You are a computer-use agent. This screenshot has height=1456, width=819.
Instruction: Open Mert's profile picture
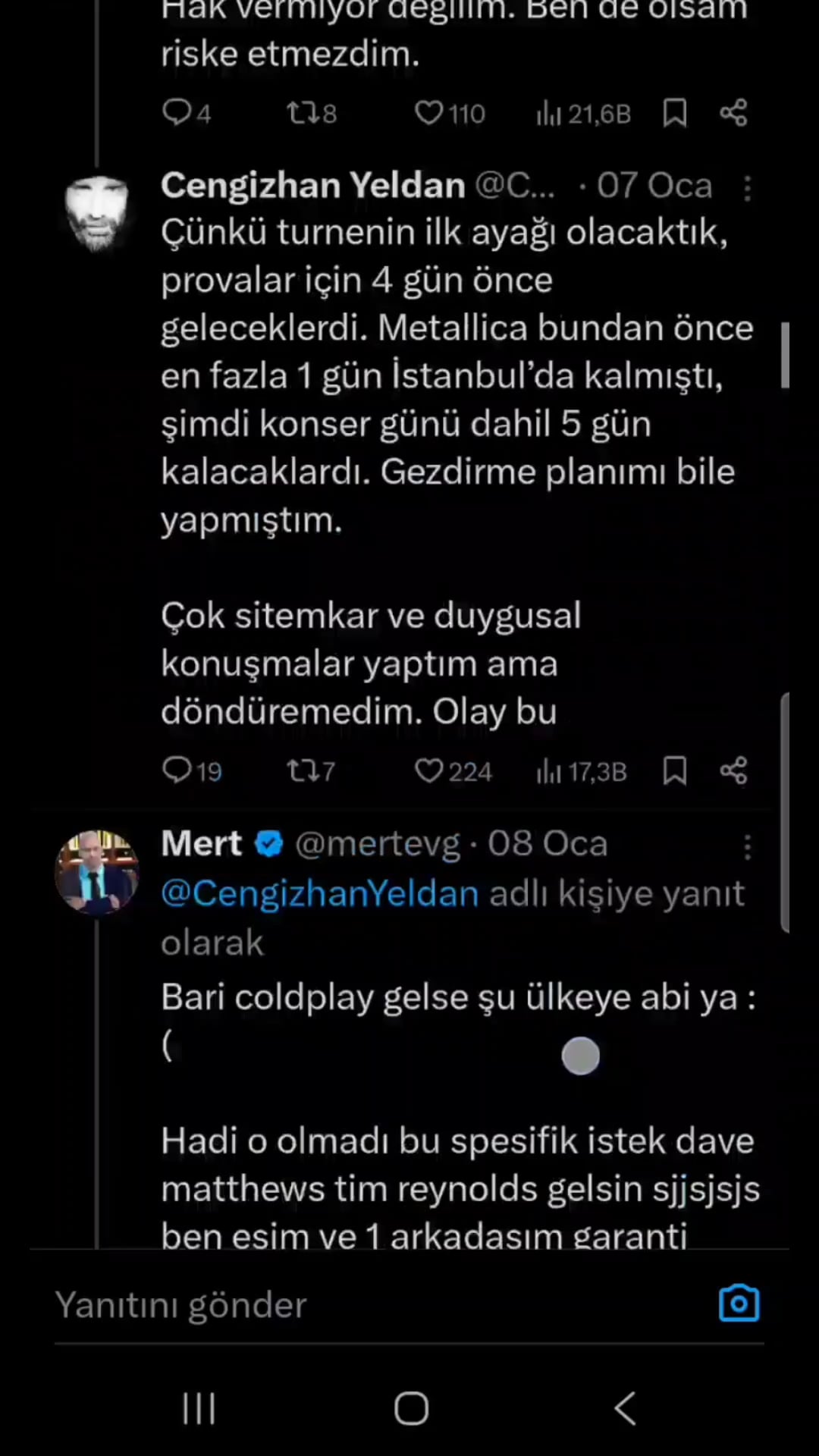click(97, 871)
